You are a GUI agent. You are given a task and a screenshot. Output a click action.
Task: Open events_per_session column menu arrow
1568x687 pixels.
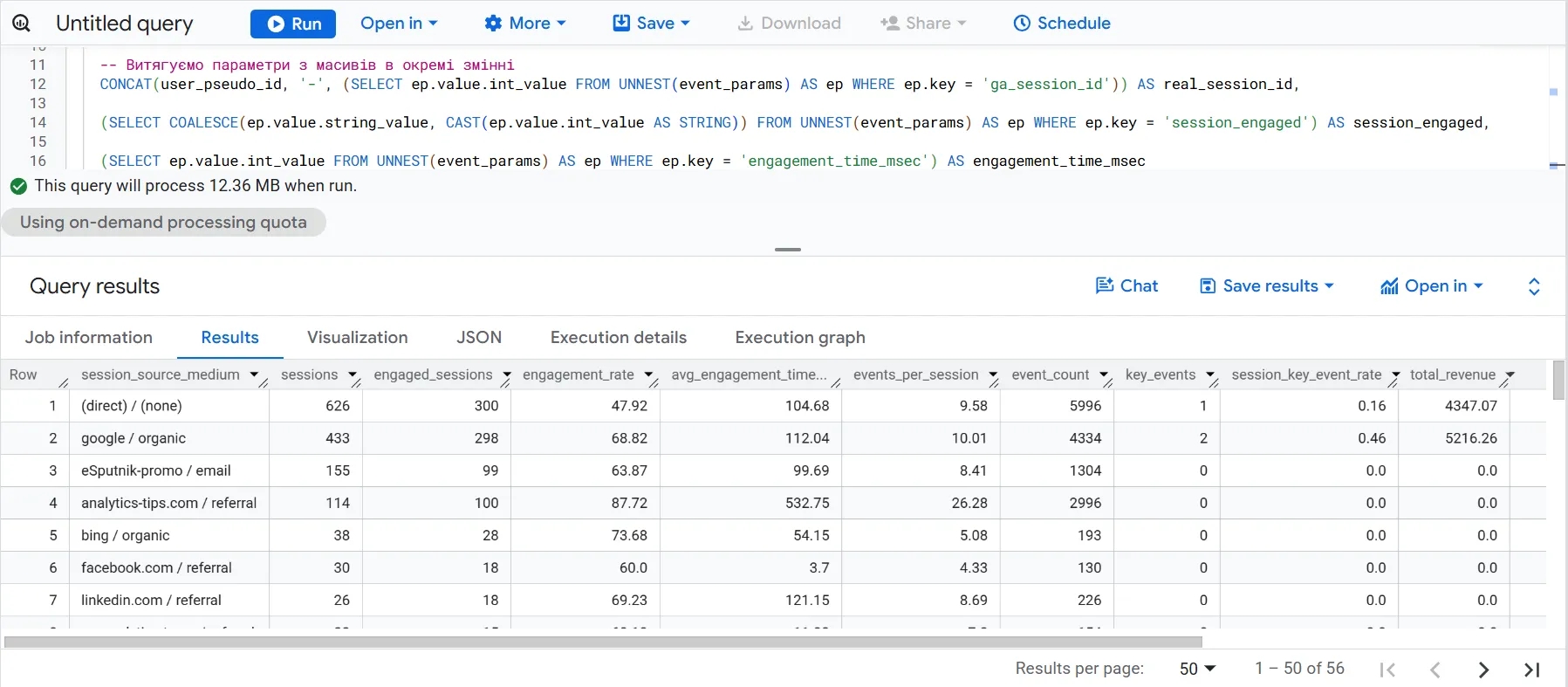click(993, 375)
